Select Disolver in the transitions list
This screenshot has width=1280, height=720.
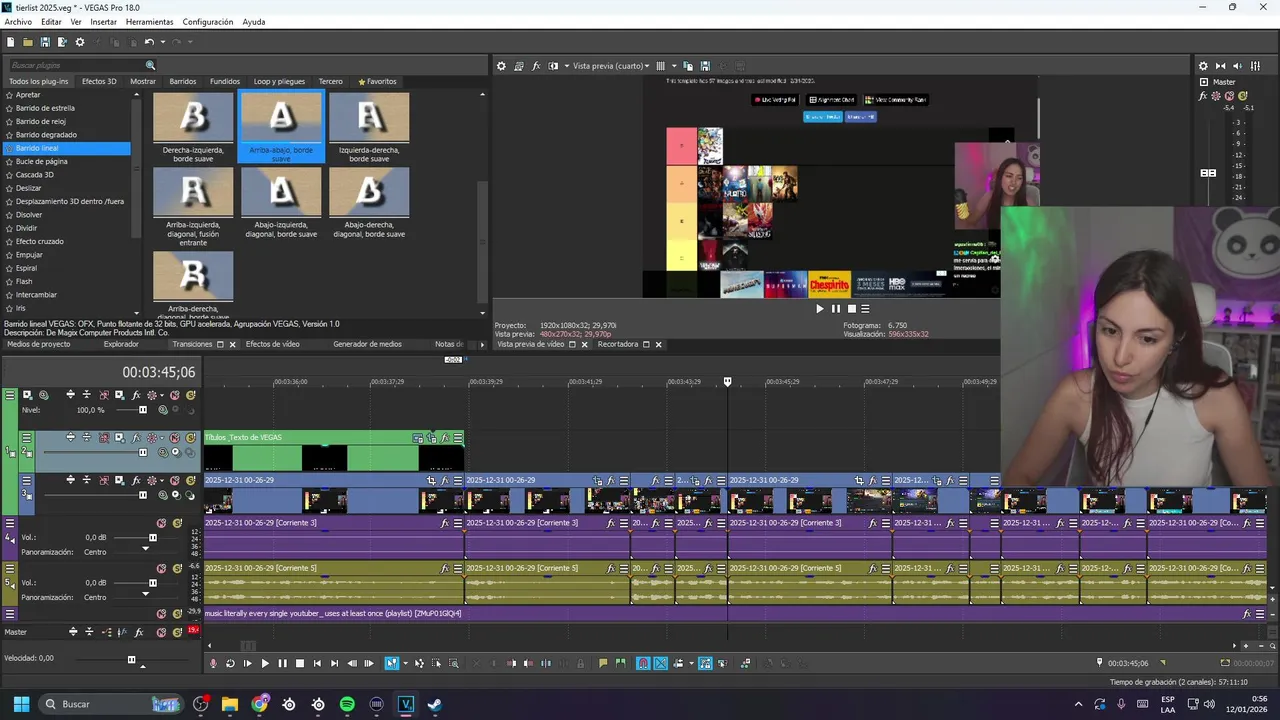pyautogui.click(x=29, y=215)
